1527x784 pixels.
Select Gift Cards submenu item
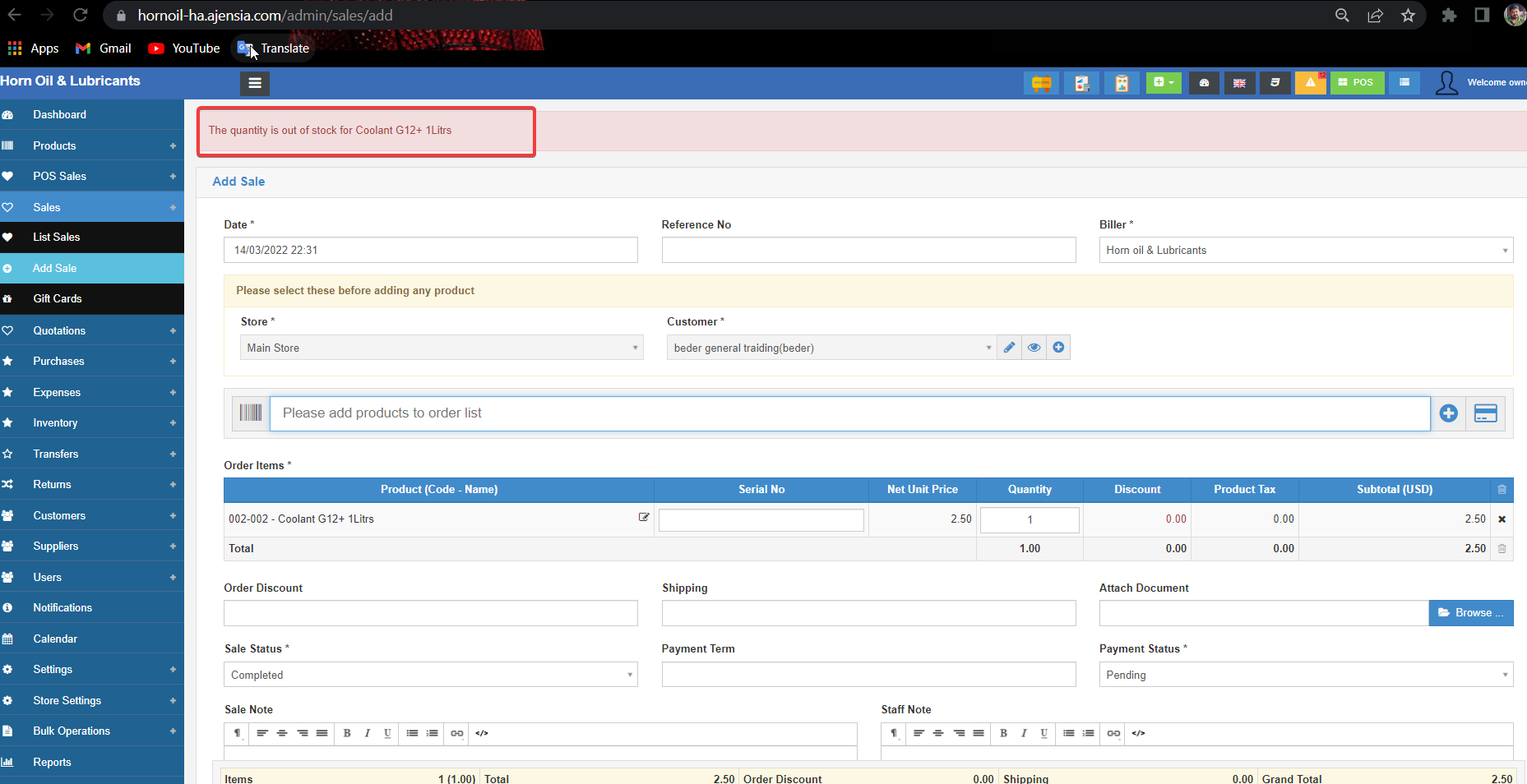pos(92,298)
